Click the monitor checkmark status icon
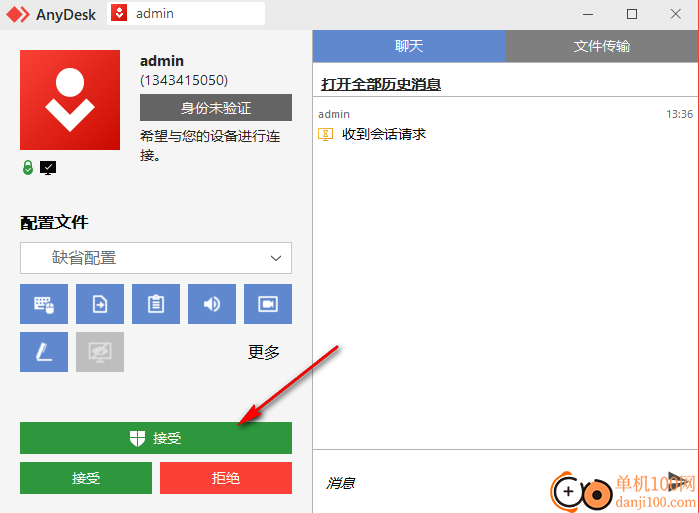 [48, 168]
